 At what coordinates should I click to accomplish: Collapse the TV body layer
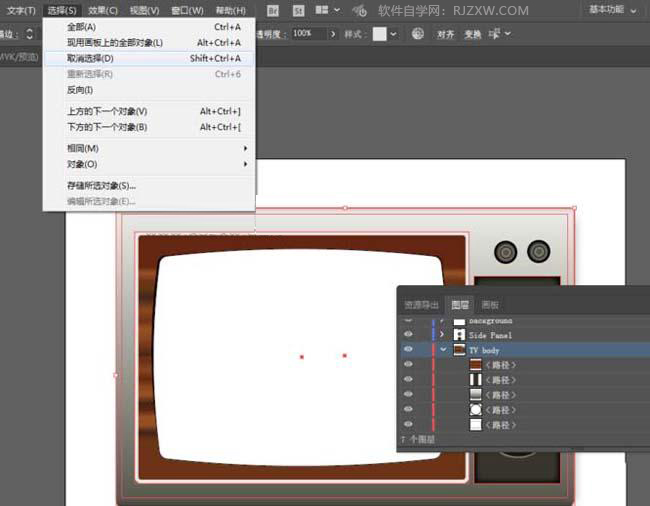point(443,350)
